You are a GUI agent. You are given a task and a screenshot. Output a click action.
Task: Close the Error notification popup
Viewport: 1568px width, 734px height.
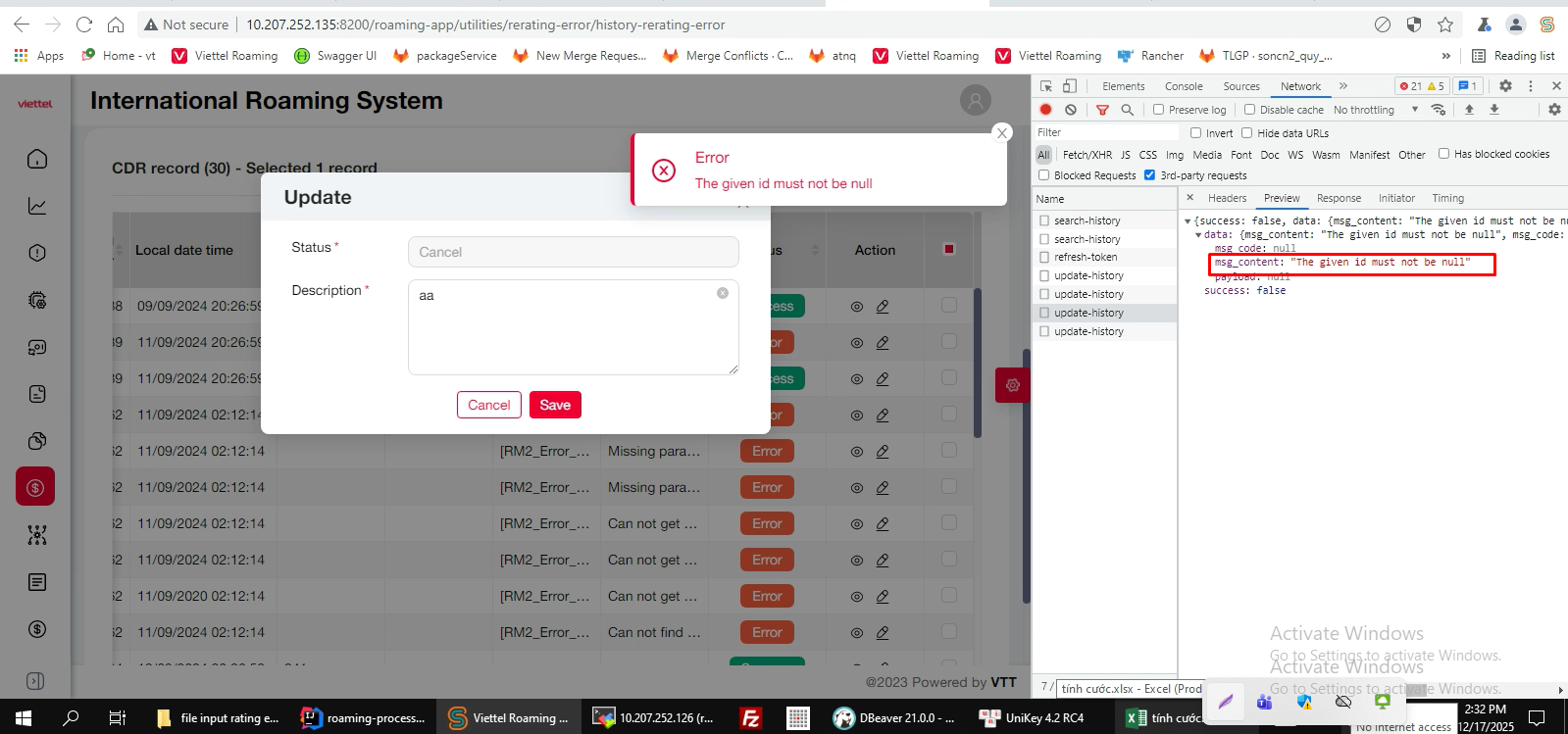pos(1001,133)
